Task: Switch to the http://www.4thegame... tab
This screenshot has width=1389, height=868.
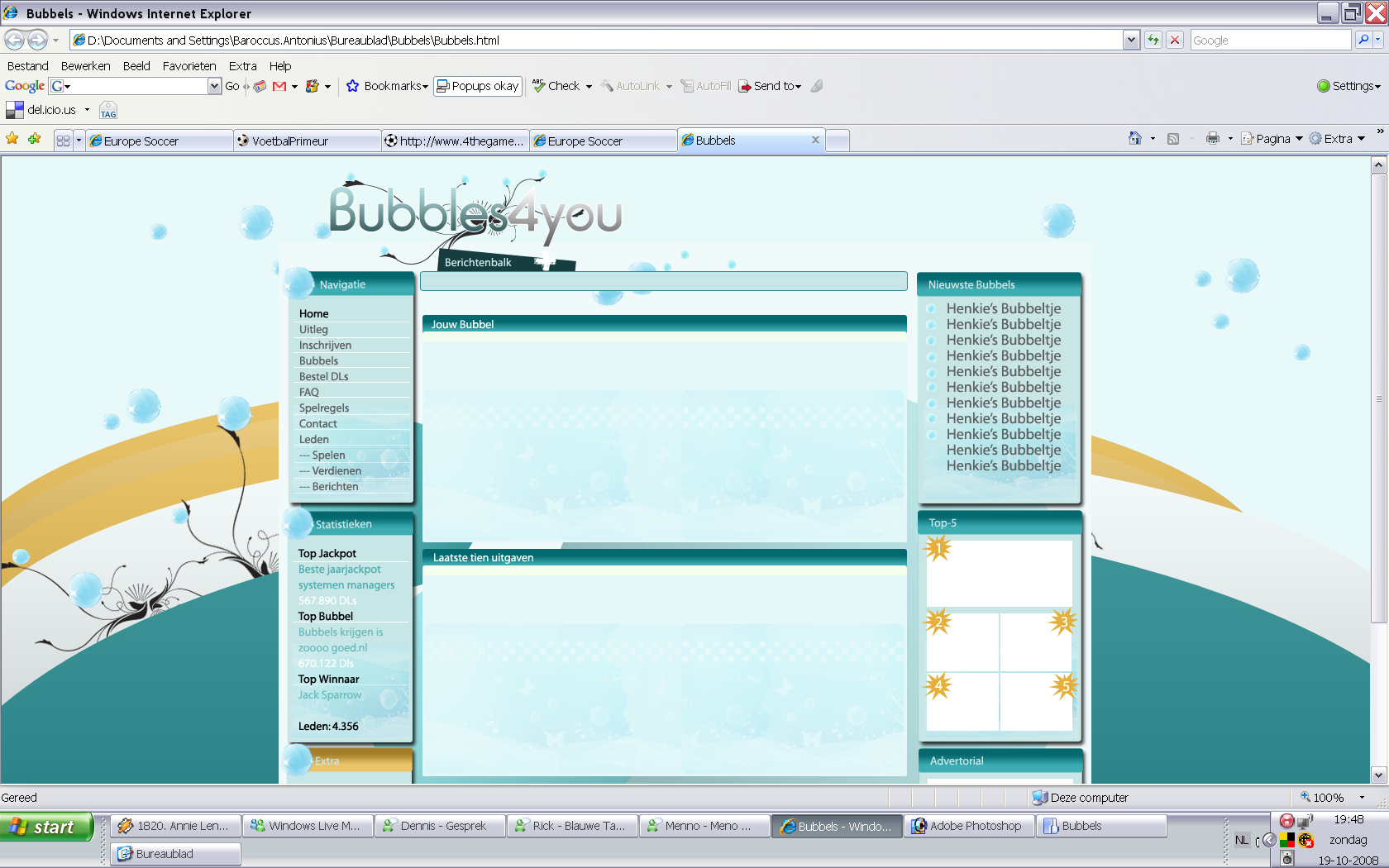Action: (456, 141)
